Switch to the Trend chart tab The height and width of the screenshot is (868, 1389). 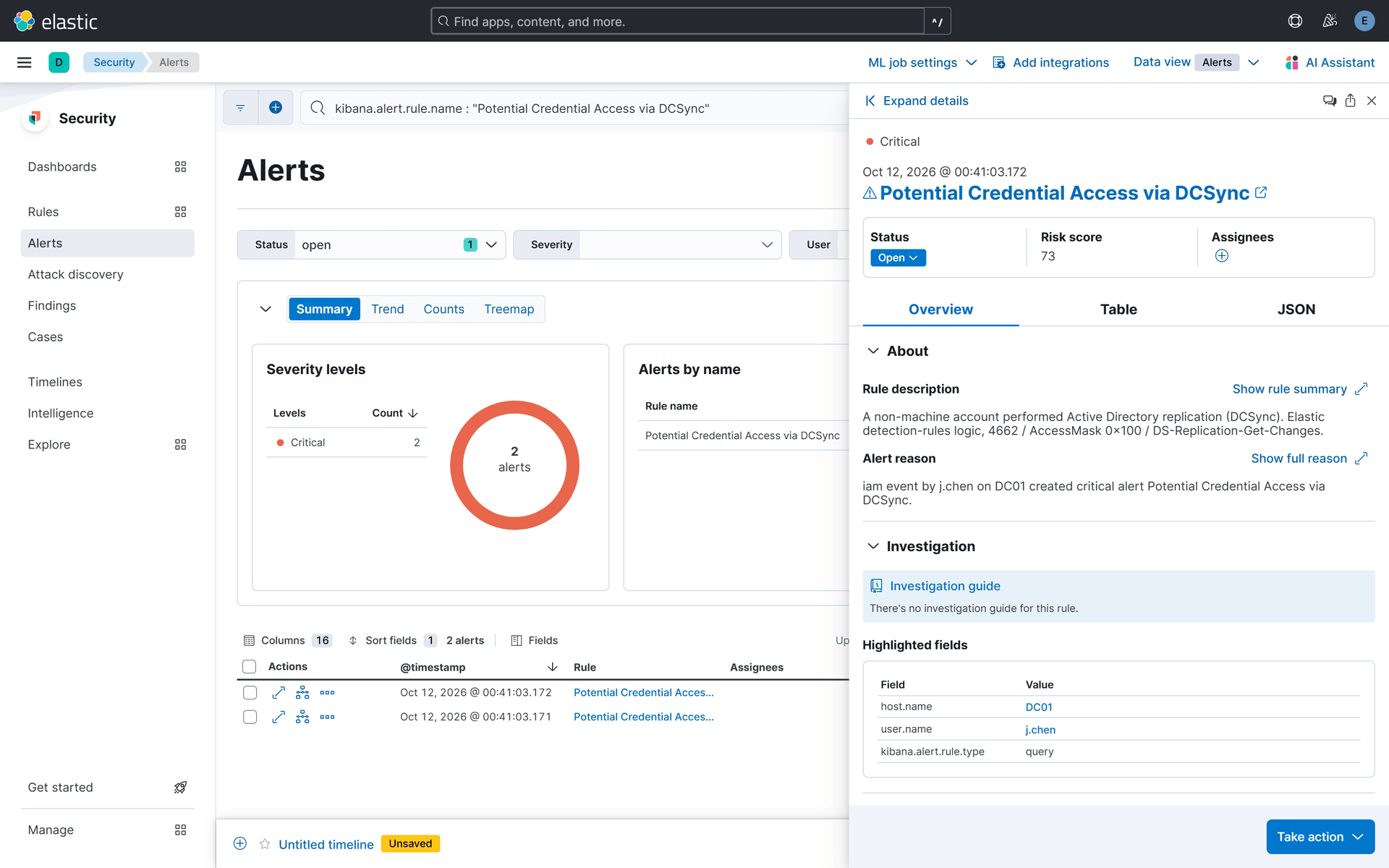(x=388, y=309)
